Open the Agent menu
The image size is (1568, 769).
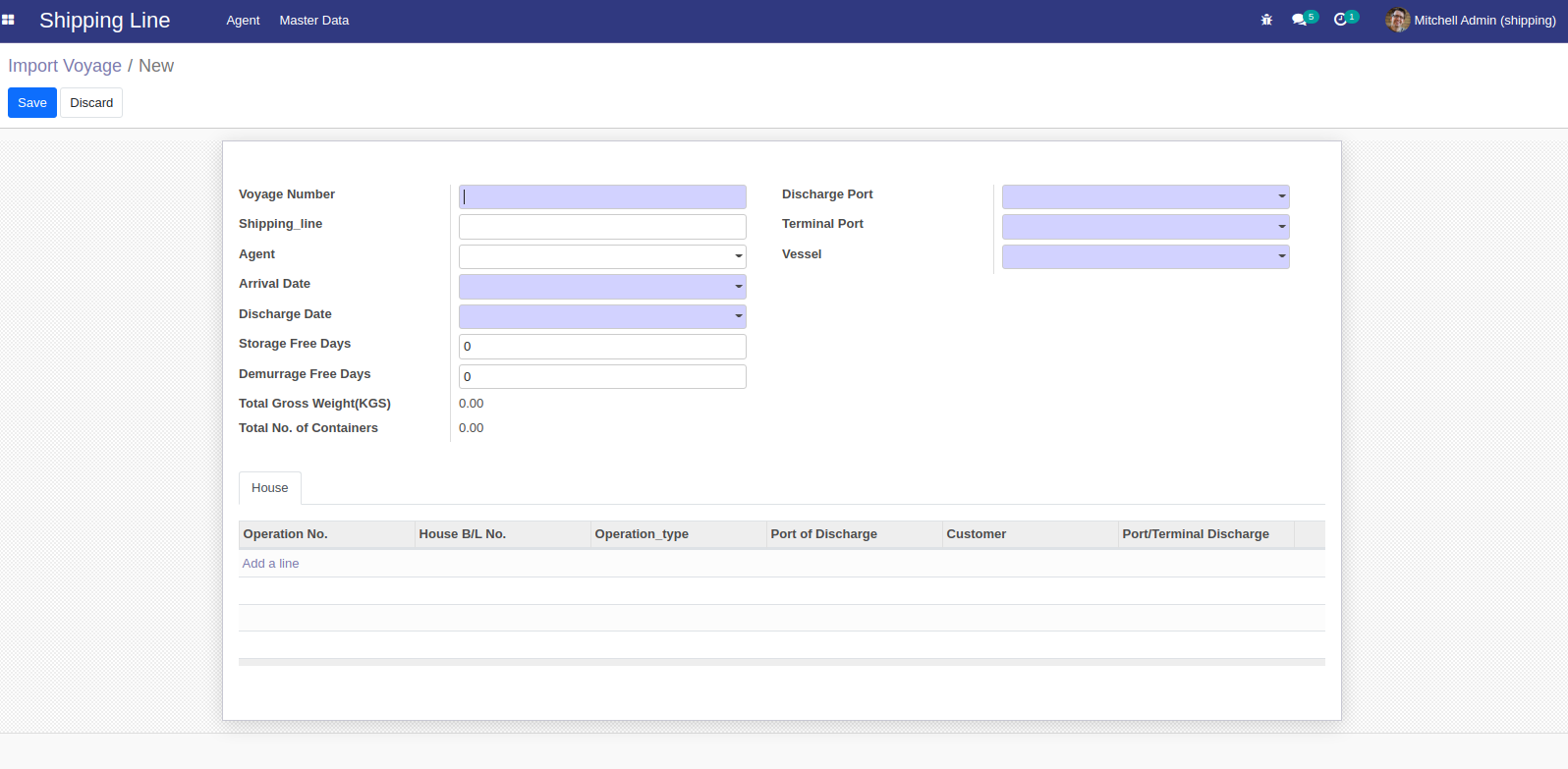[x=243, y=21]
